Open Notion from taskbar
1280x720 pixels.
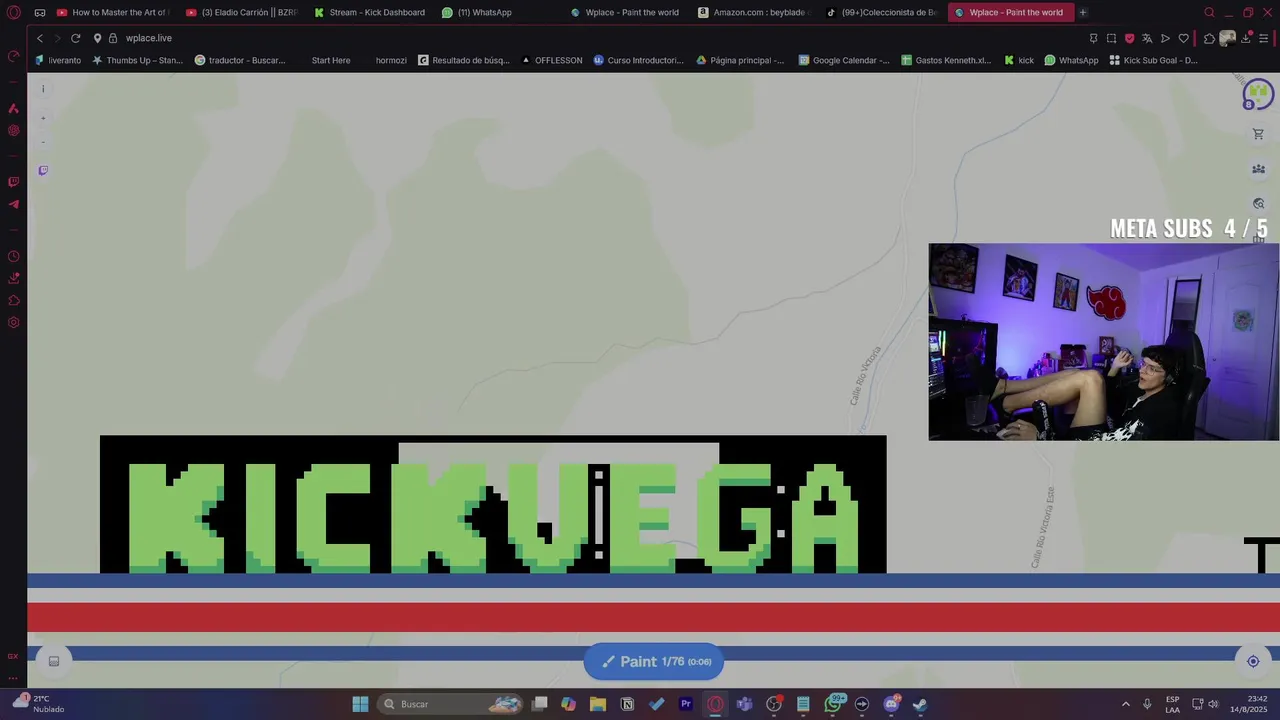[x=627, y=704]
